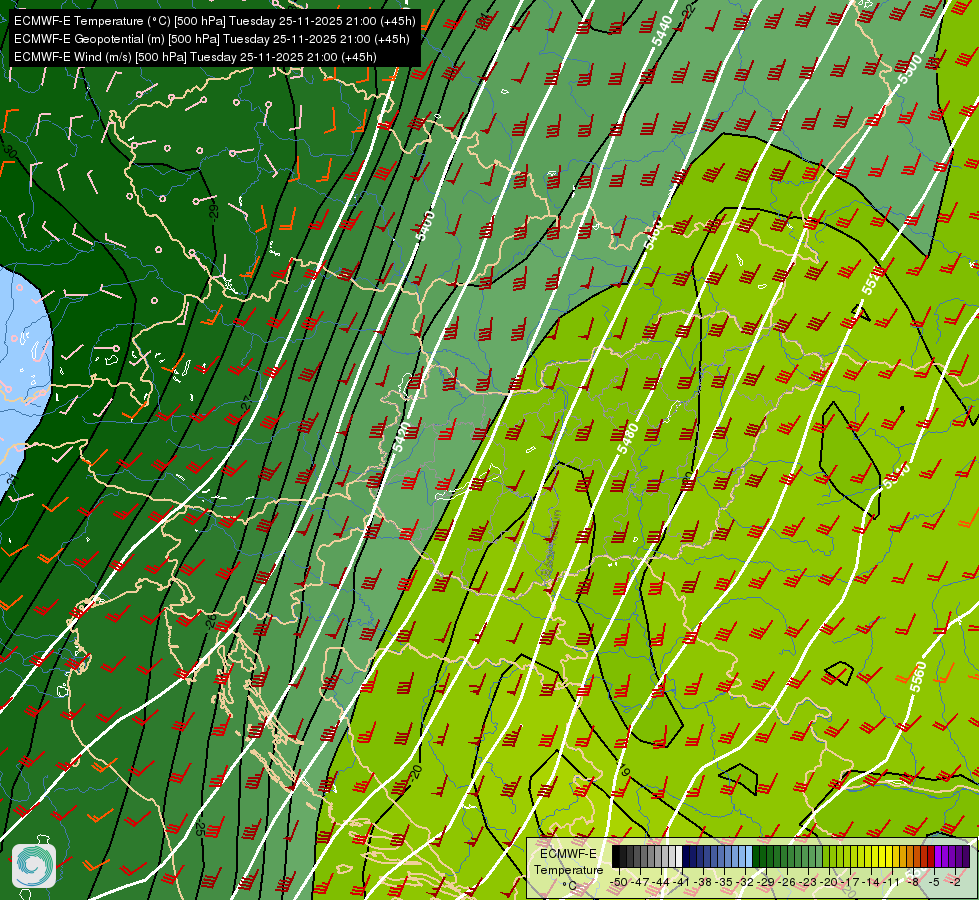979x900 pixels.
Task: Click the 5440 geopotential contour label
Action: click(662, 31)
